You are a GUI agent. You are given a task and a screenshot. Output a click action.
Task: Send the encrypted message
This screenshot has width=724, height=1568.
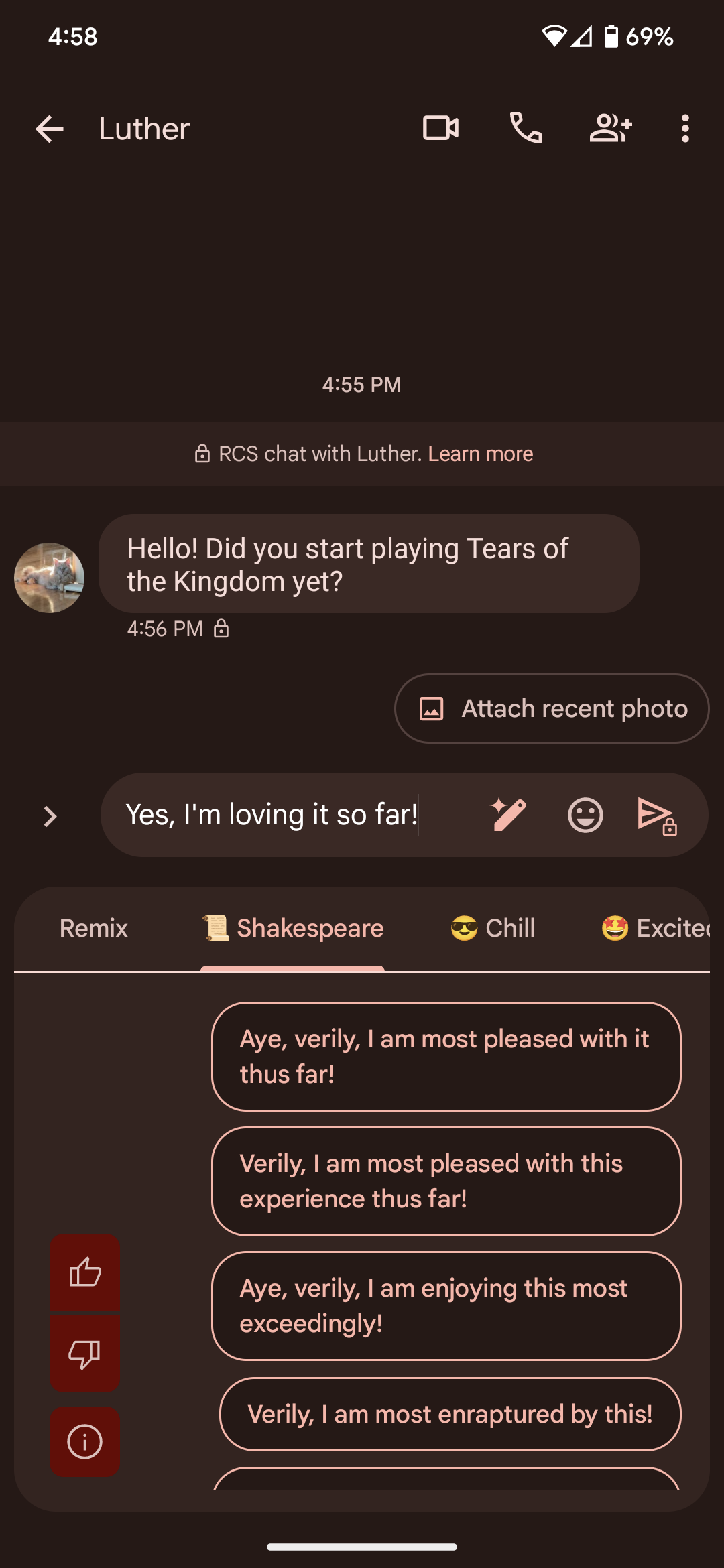[x=656, y=815]
